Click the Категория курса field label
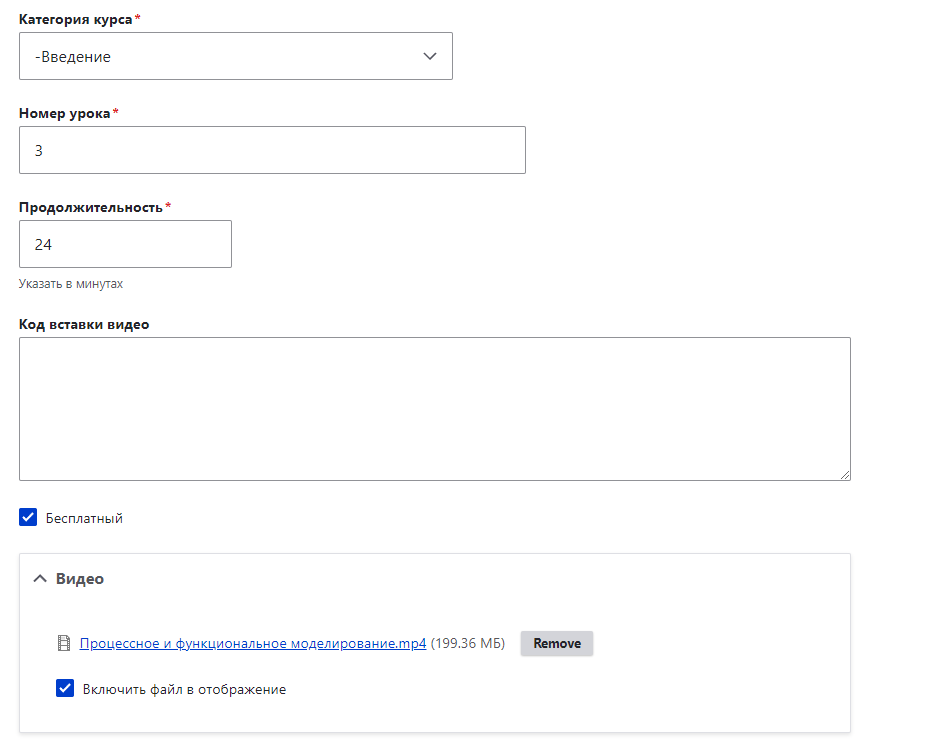933x744 pixels. tap(76, 19)
